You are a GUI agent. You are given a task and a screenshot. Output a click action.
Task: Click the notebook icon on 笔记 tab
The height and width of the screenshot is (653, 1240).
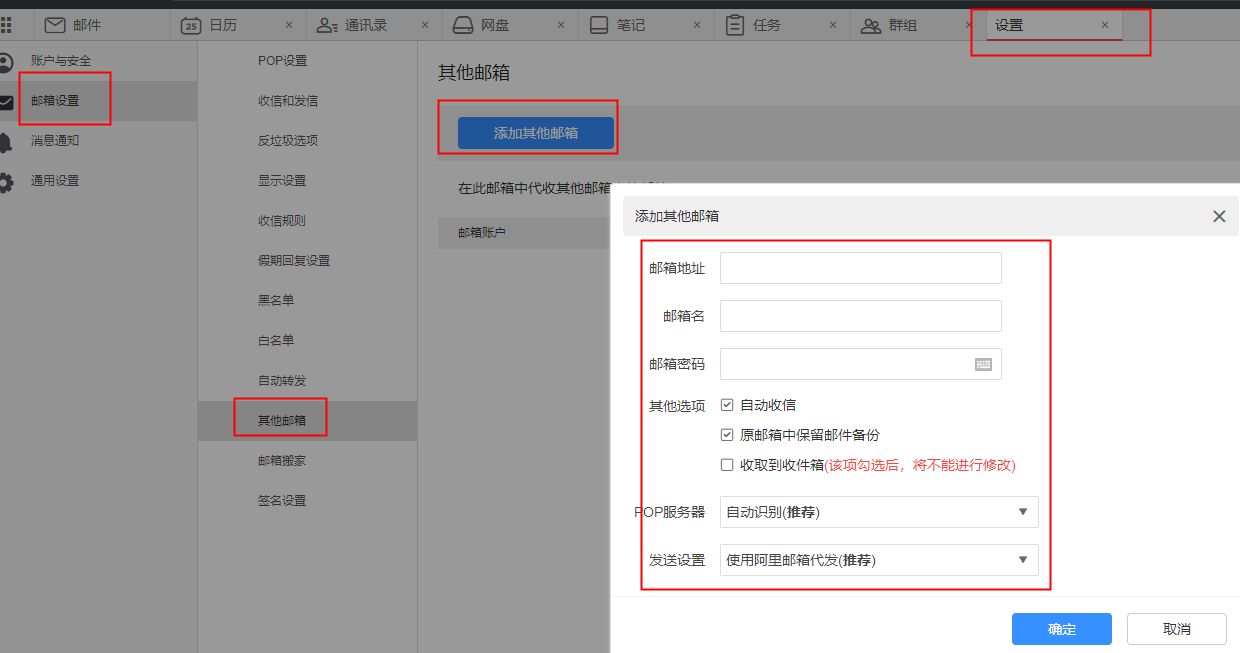tap(598, 25)
